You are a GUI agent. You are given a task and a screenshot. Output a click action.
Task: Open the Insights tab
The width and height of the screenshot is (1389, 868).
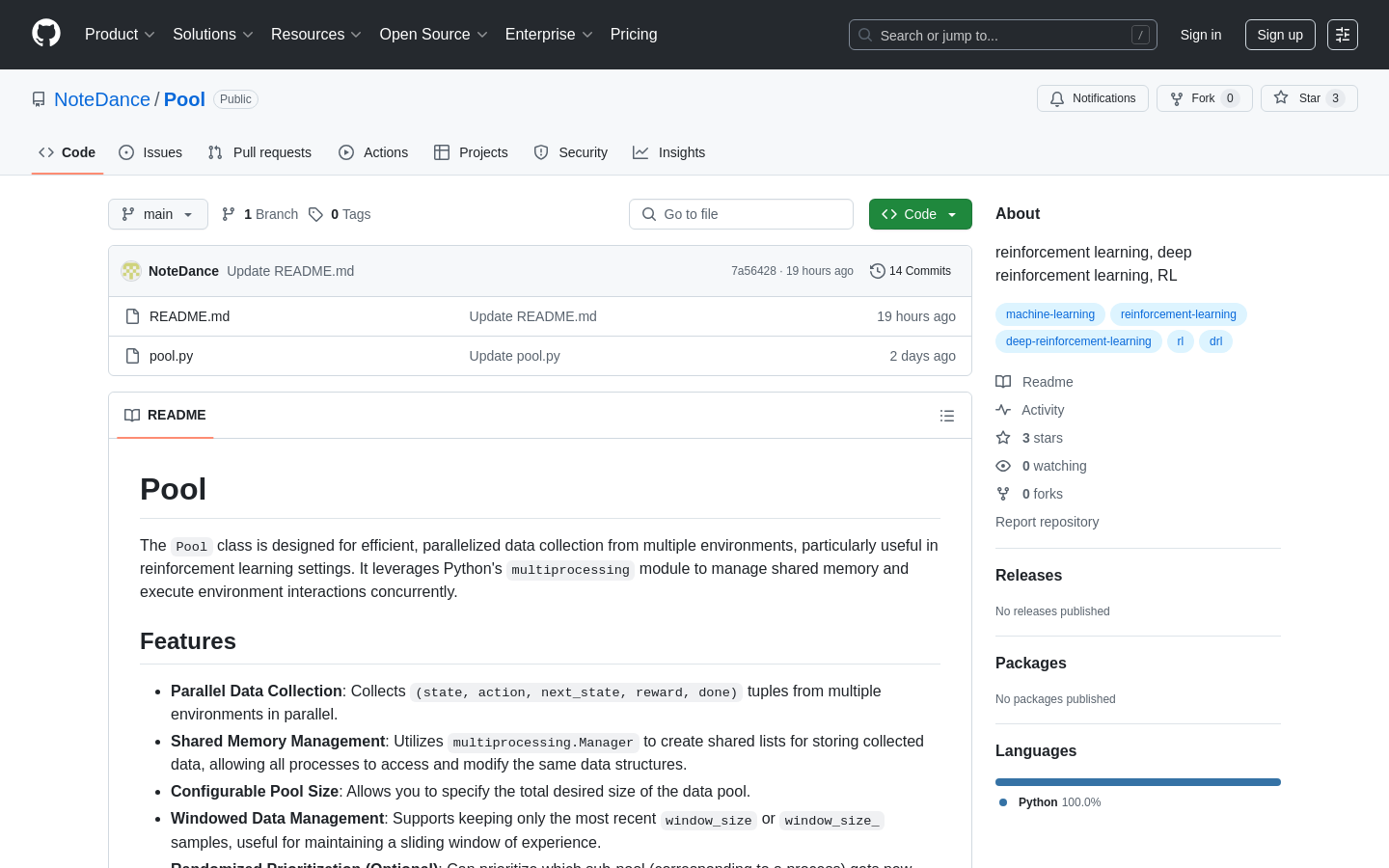click(x=669, y=152)
